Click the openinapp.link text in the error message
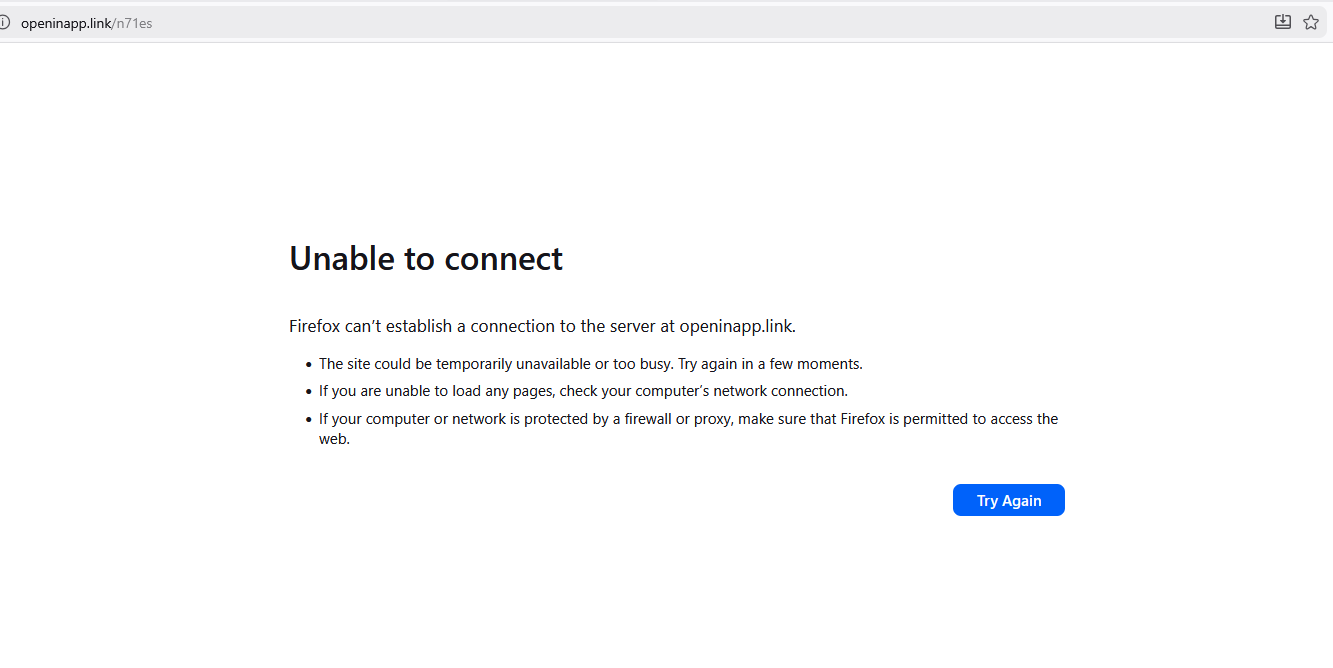Viewport: 1333px width, 668px height. click(x=737, y=326)
